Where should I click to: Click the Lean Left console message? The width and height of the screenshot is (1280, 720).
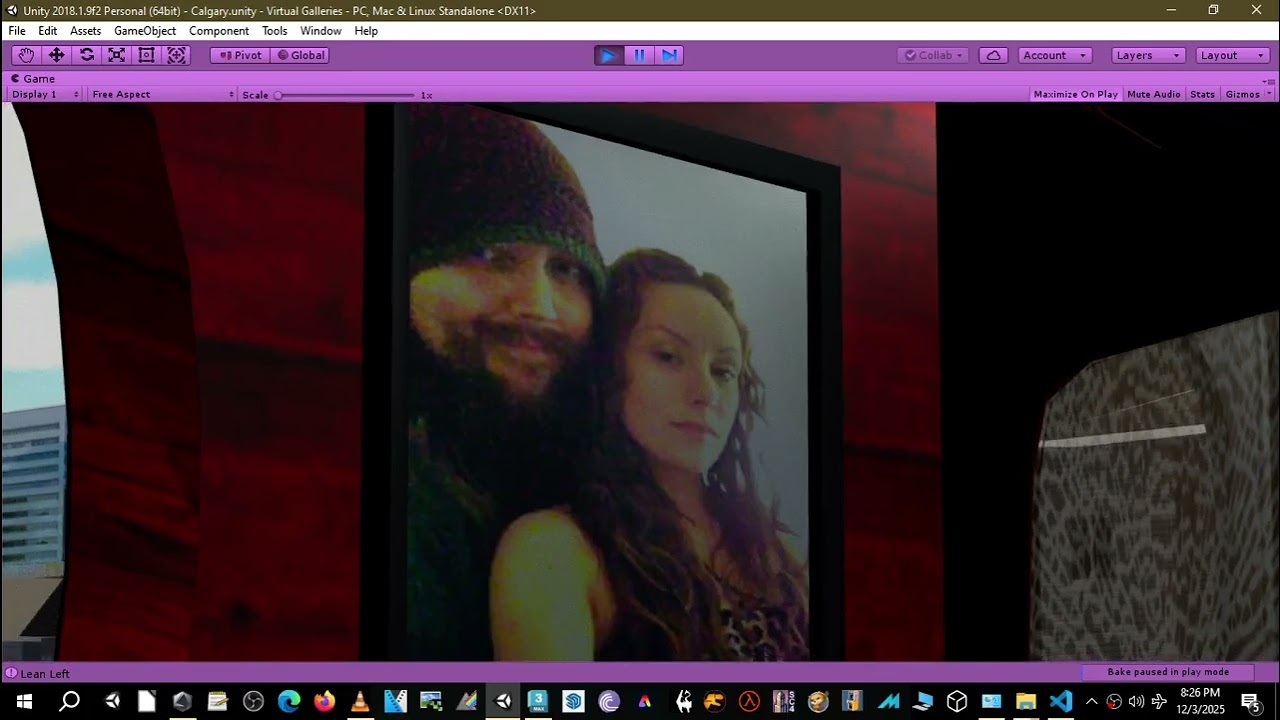[45, 674]
